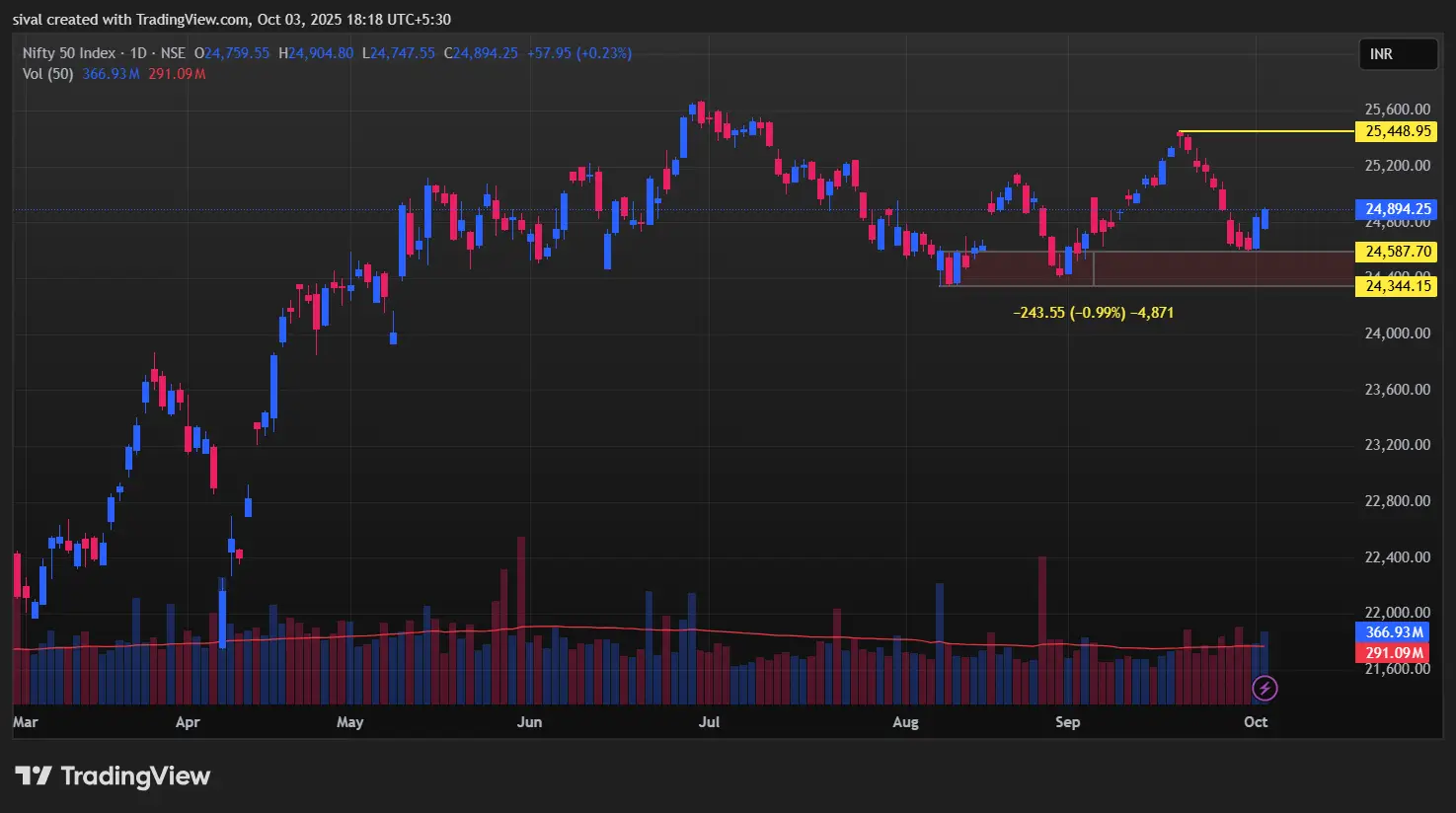Viewport: 1456px width, 813px height.
Task: Click the 24,000.00 price axis label
Action: click(x=1397, y=333)
